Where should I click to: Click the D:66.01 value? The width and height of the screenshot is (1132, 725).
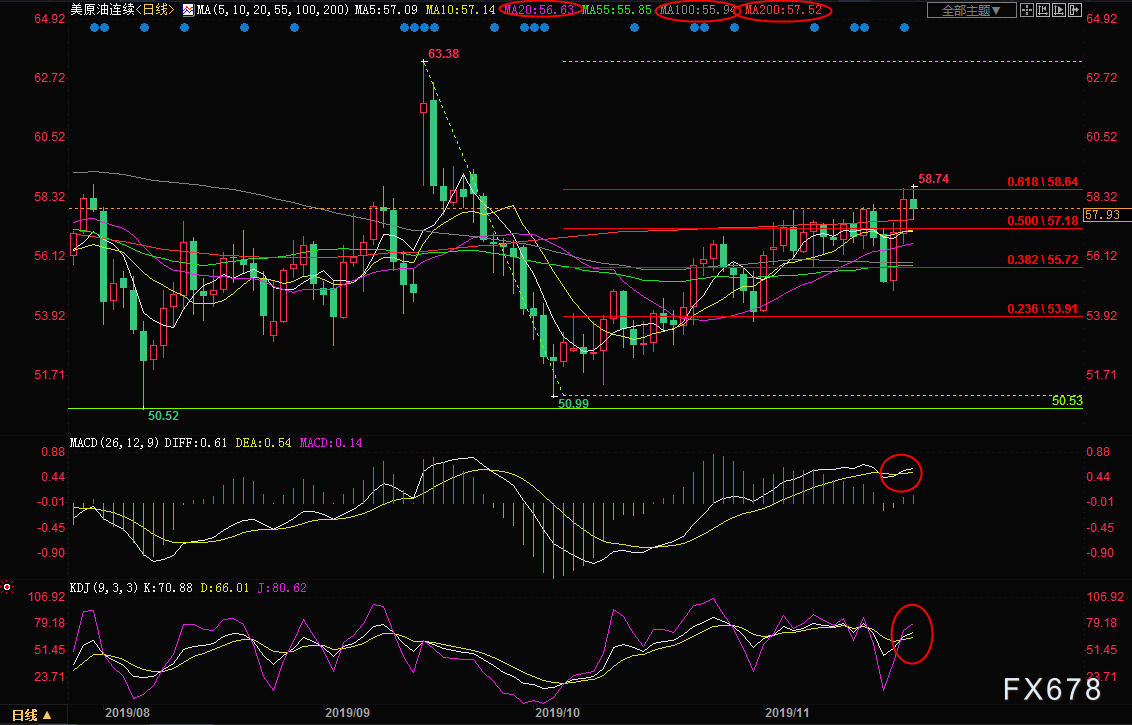point(225,588)
